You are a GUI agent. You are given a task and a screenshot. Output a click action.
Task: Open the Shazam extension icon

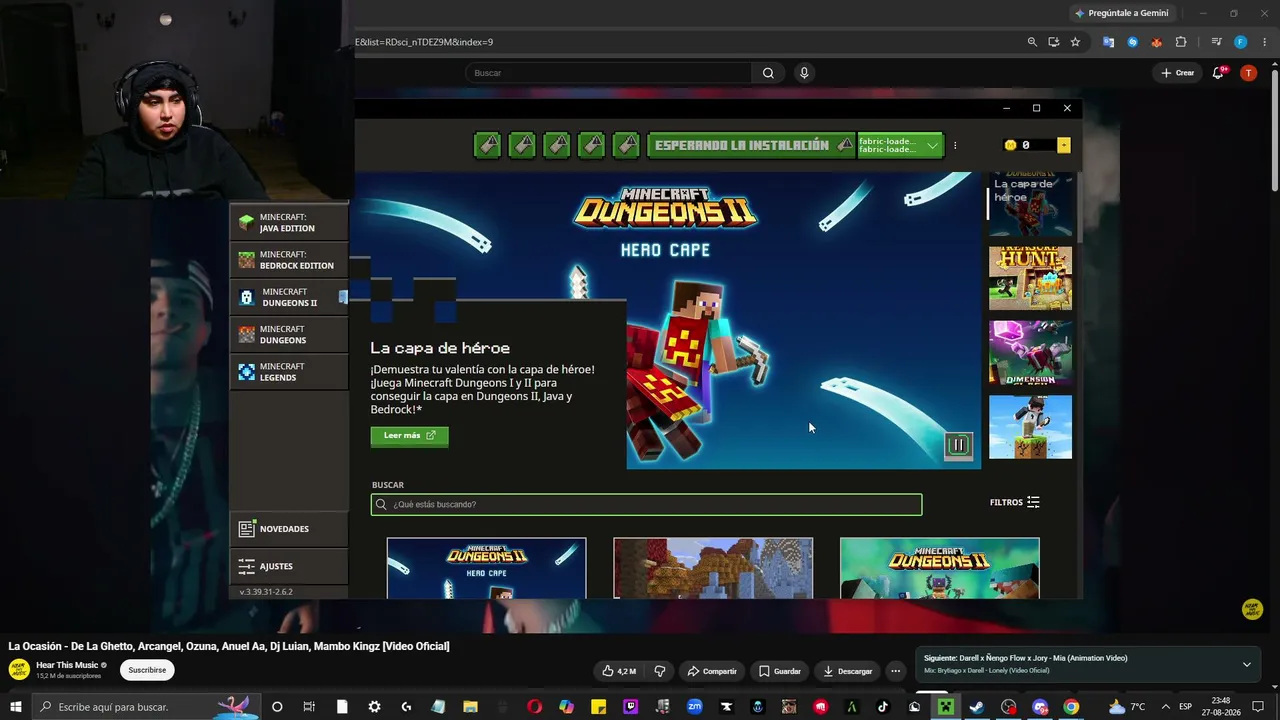point(1132,42)
